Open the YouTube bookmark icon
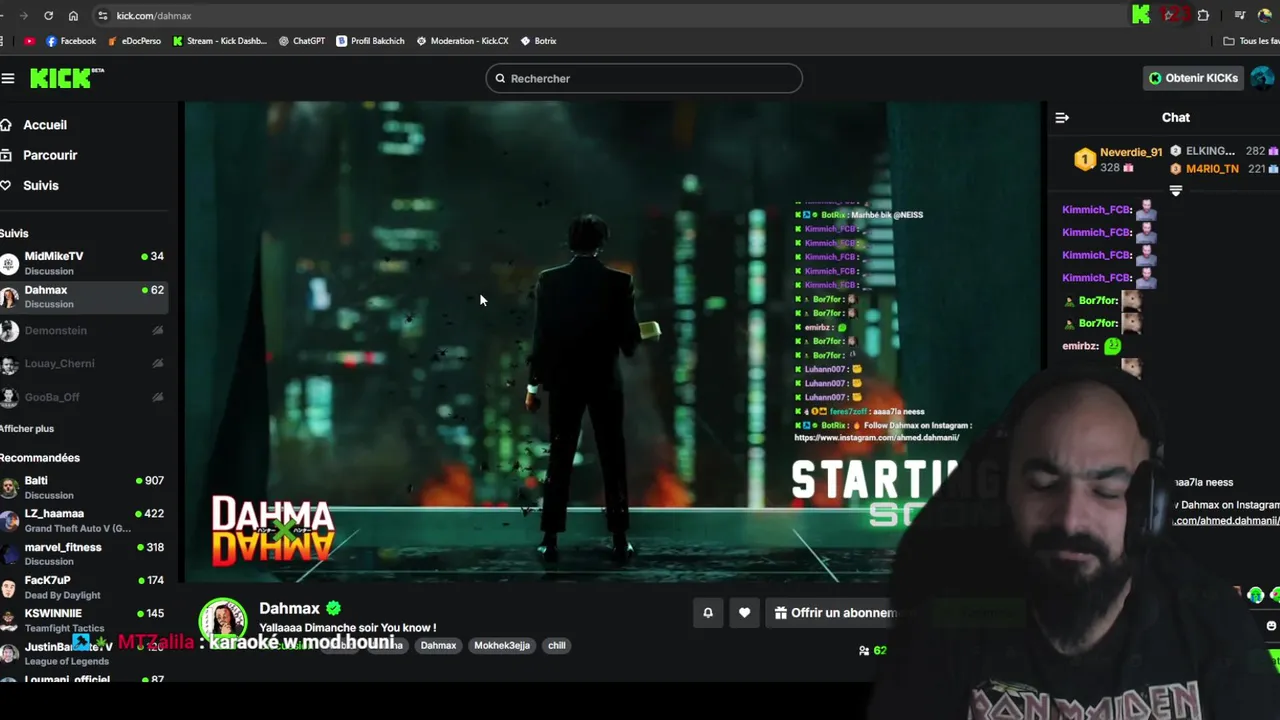Viewport: 1280px width, 720px height. (x=29, y=41)
